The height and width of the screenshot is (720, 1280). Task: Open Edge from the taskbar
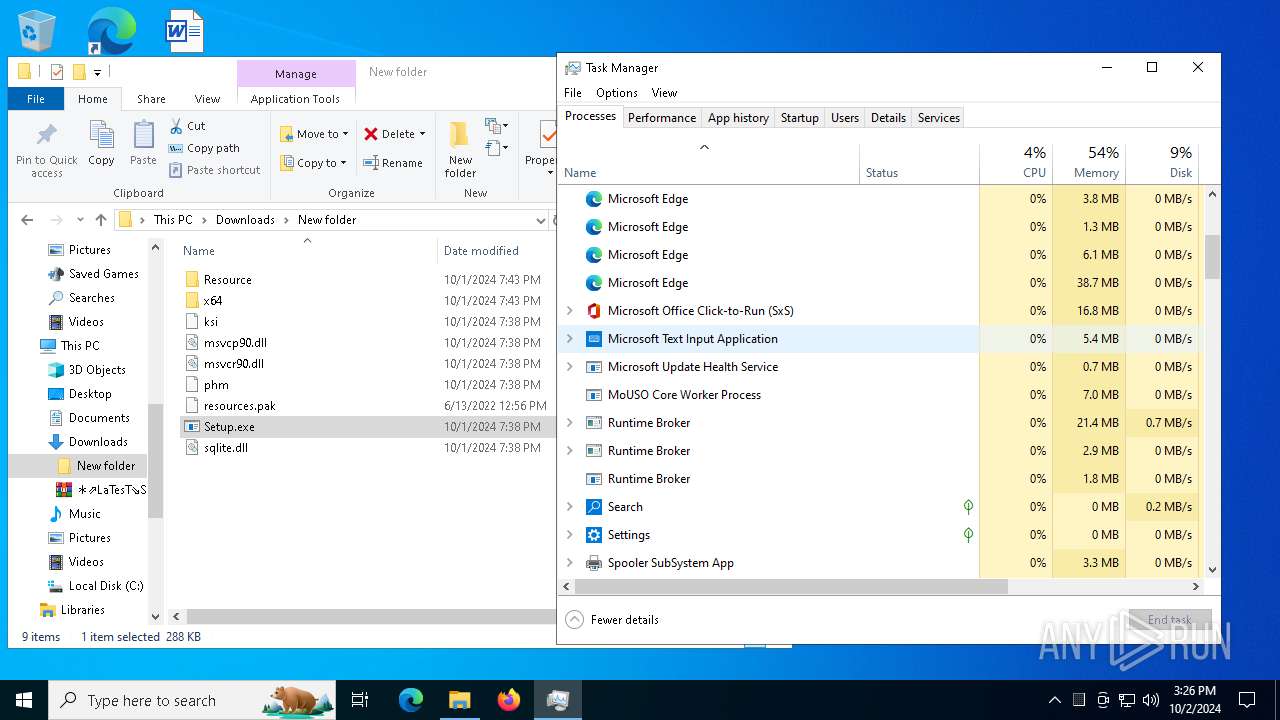point(411,700)
